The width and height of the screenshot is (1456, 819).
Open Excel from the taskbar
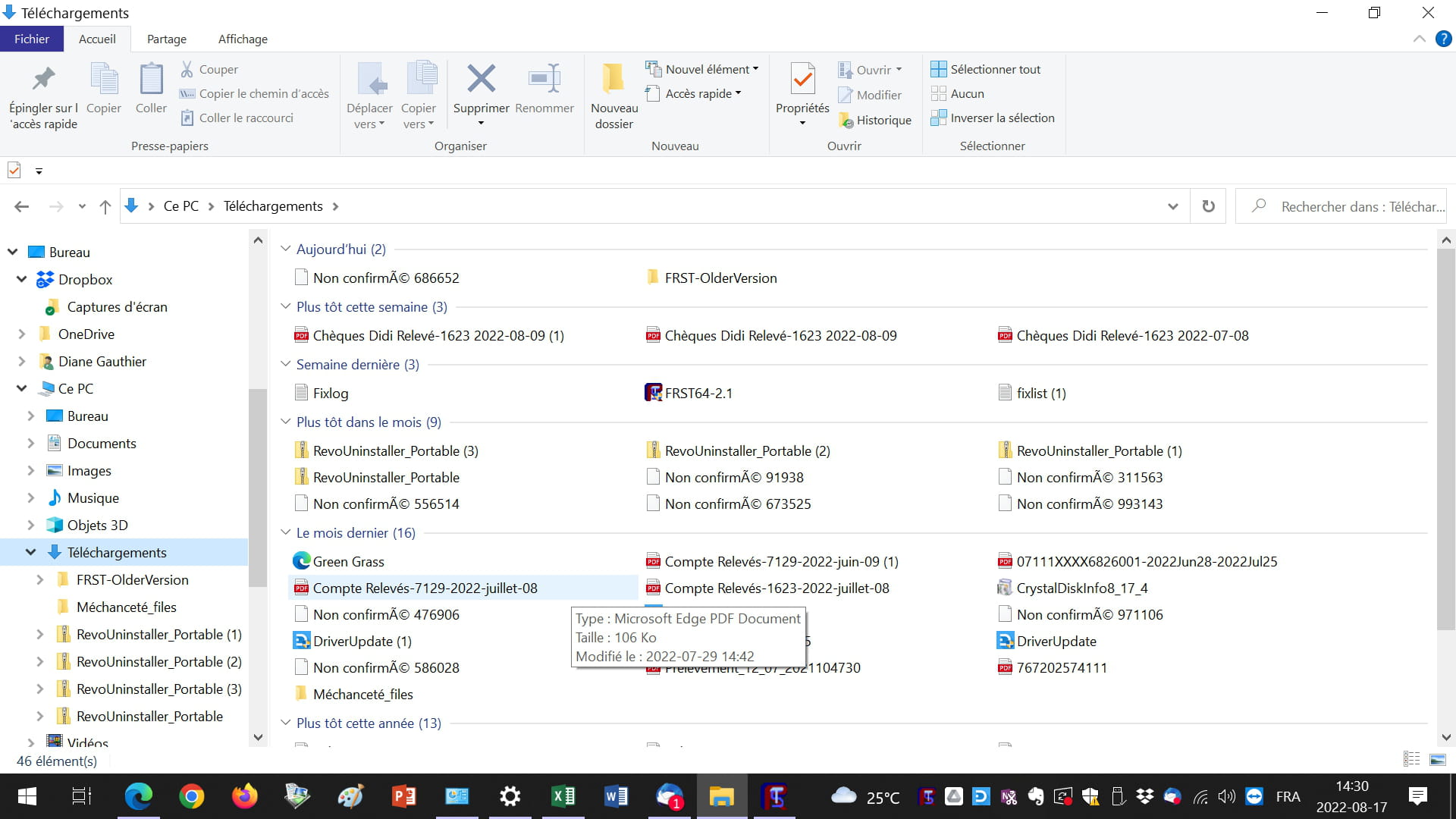tap(563, 796)
